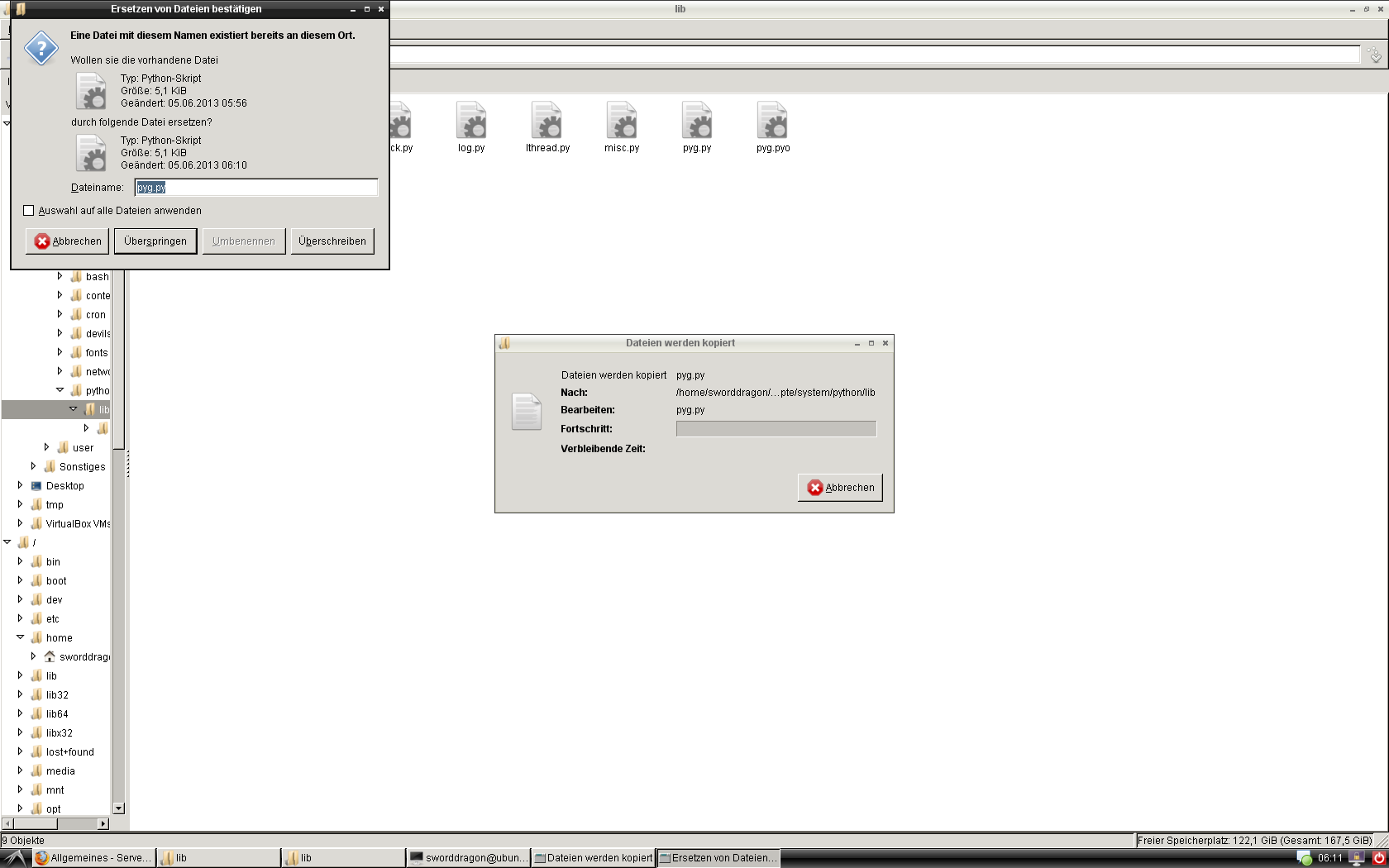
Task: Collapse the home folder in tree
Action: click(21, 637)
